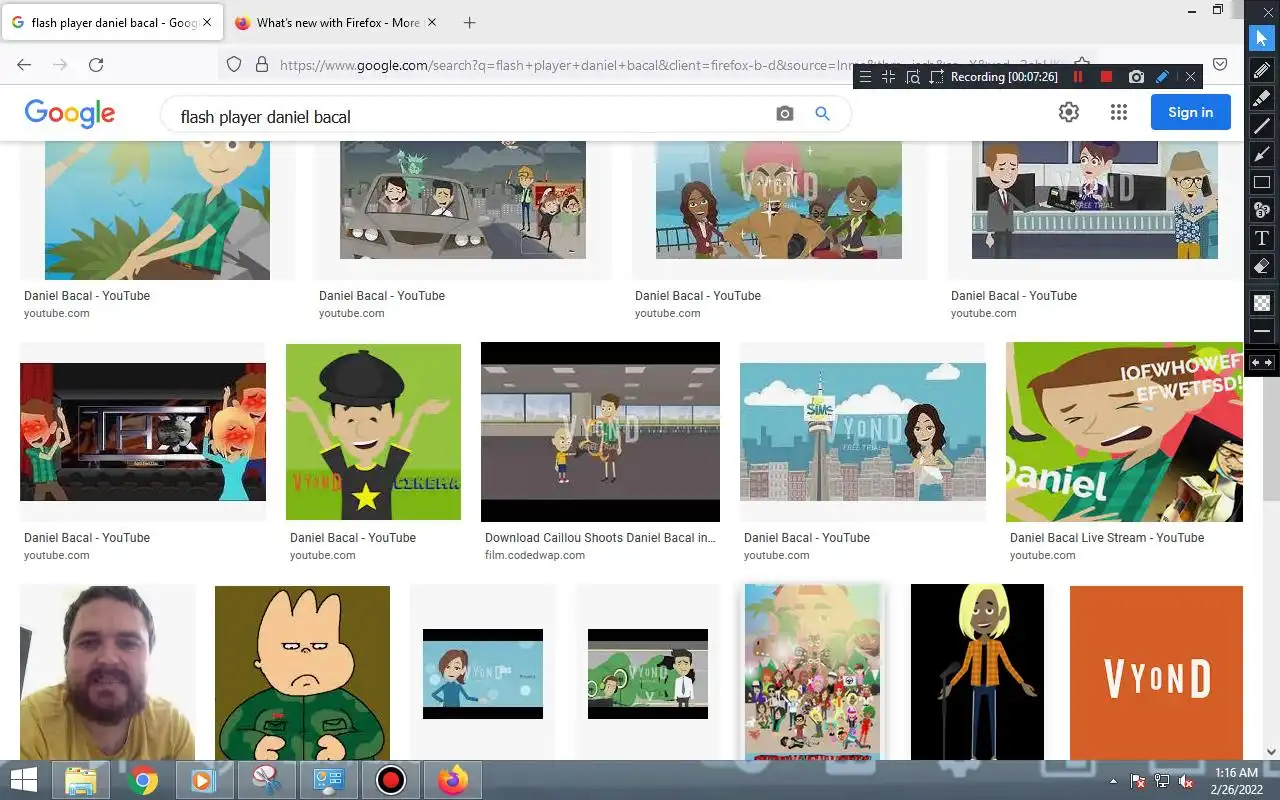Viewport: 1280px width, 800px height.
Task: Click the Google logo
Action: coord(70,113)
